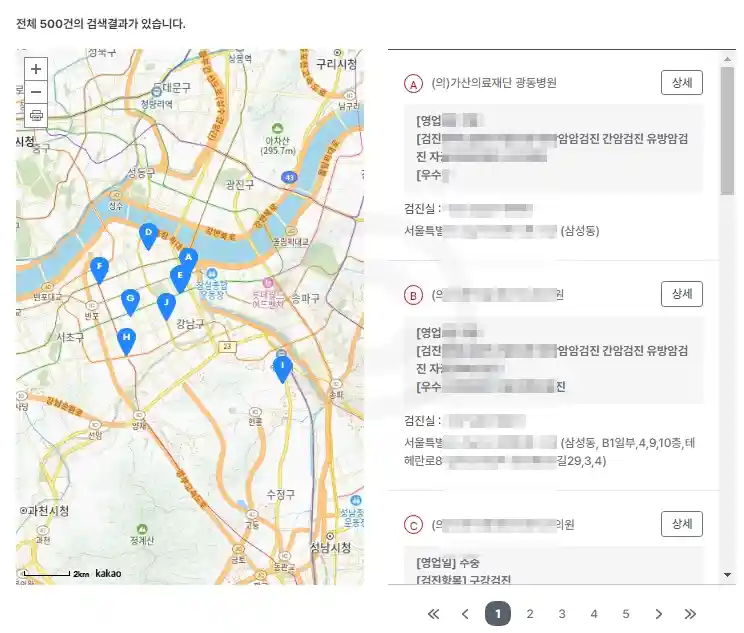Go to results page 5
The height and width of the screenshot is (633, 744).
point(626,614)
